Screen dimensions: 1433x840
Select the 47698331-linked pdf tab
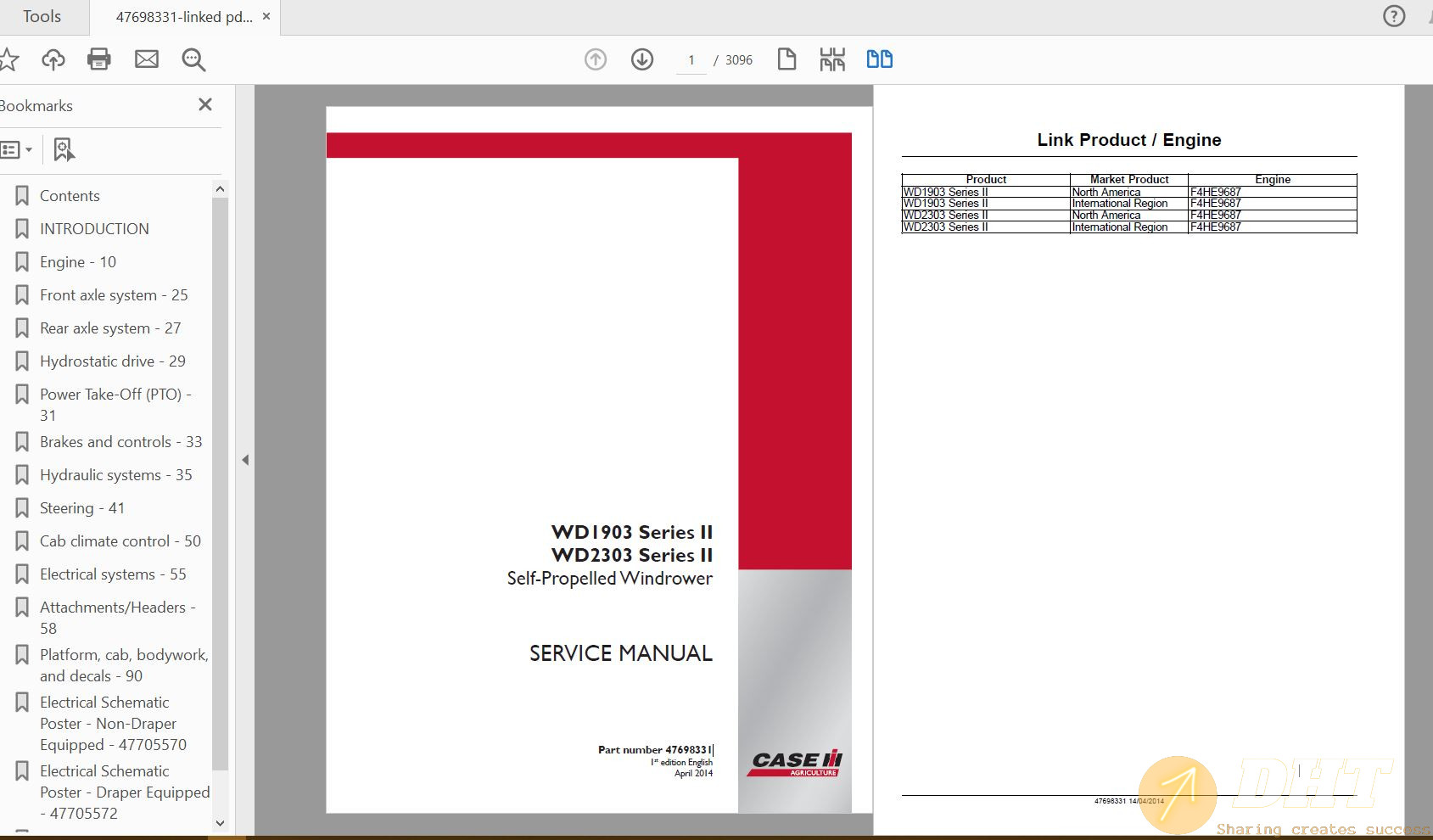pos(184,17)
